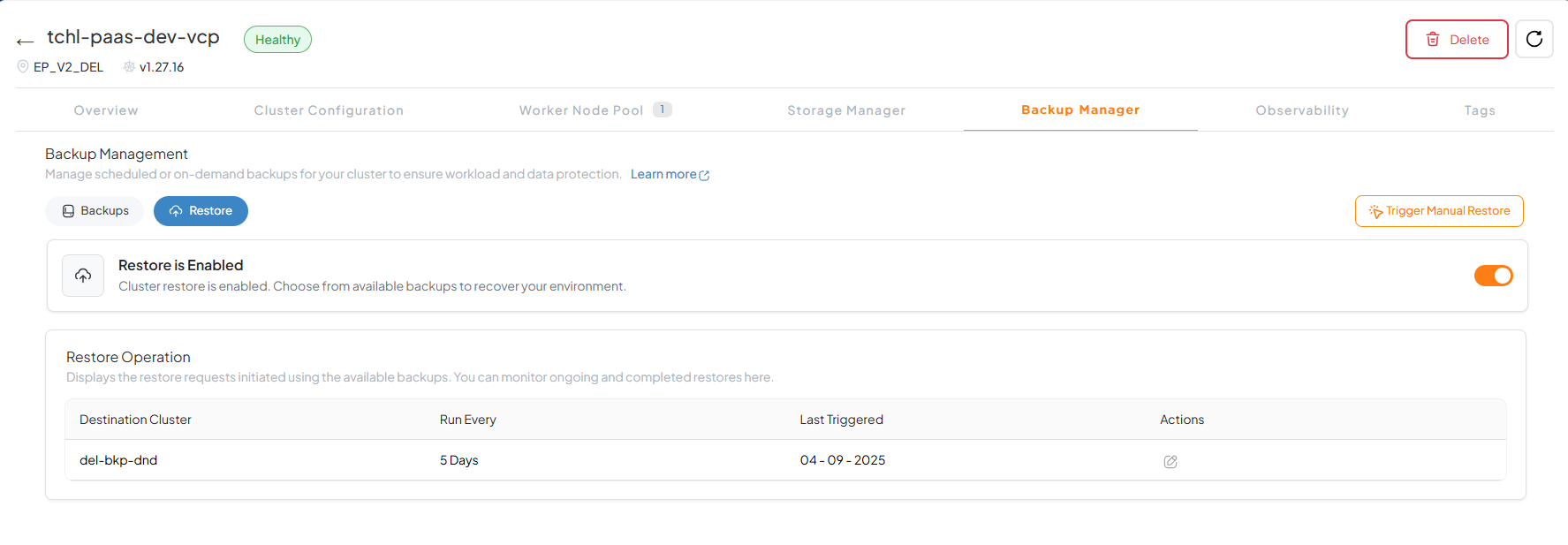Image resolution: width=1568 pixels, height=545 pixels.
Task: Select the Restore pill button
Action: 201,211
